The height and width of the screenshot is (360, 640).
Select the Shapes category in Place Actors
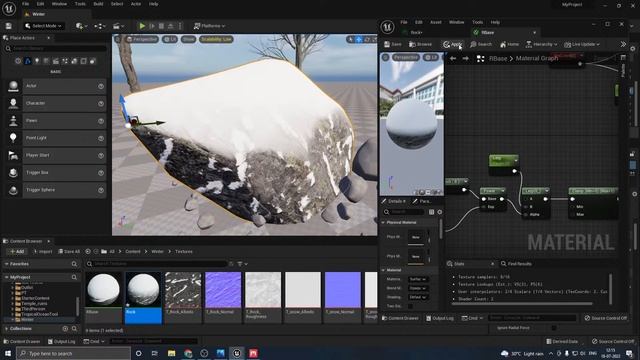pyautogui.click(x=46, y=61)
